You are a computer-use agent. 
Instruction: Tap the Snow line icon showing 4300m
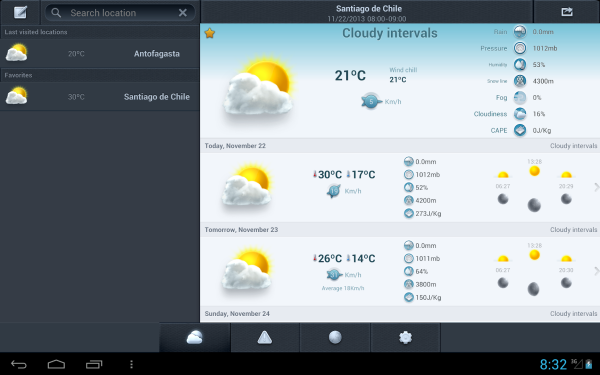click(x=520, y=81)
